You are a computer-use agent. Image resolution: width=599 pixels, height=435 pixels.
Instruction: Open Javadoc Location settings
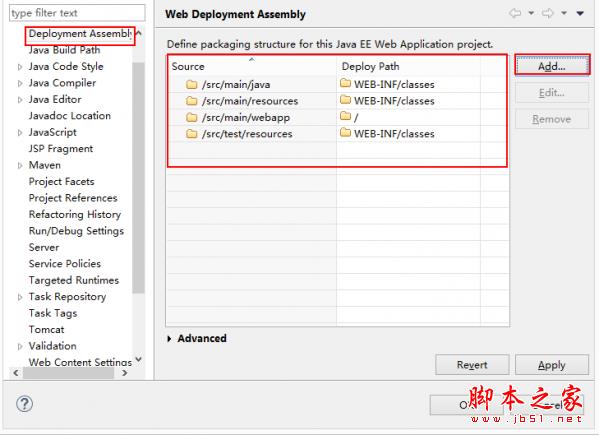[70, 116]
